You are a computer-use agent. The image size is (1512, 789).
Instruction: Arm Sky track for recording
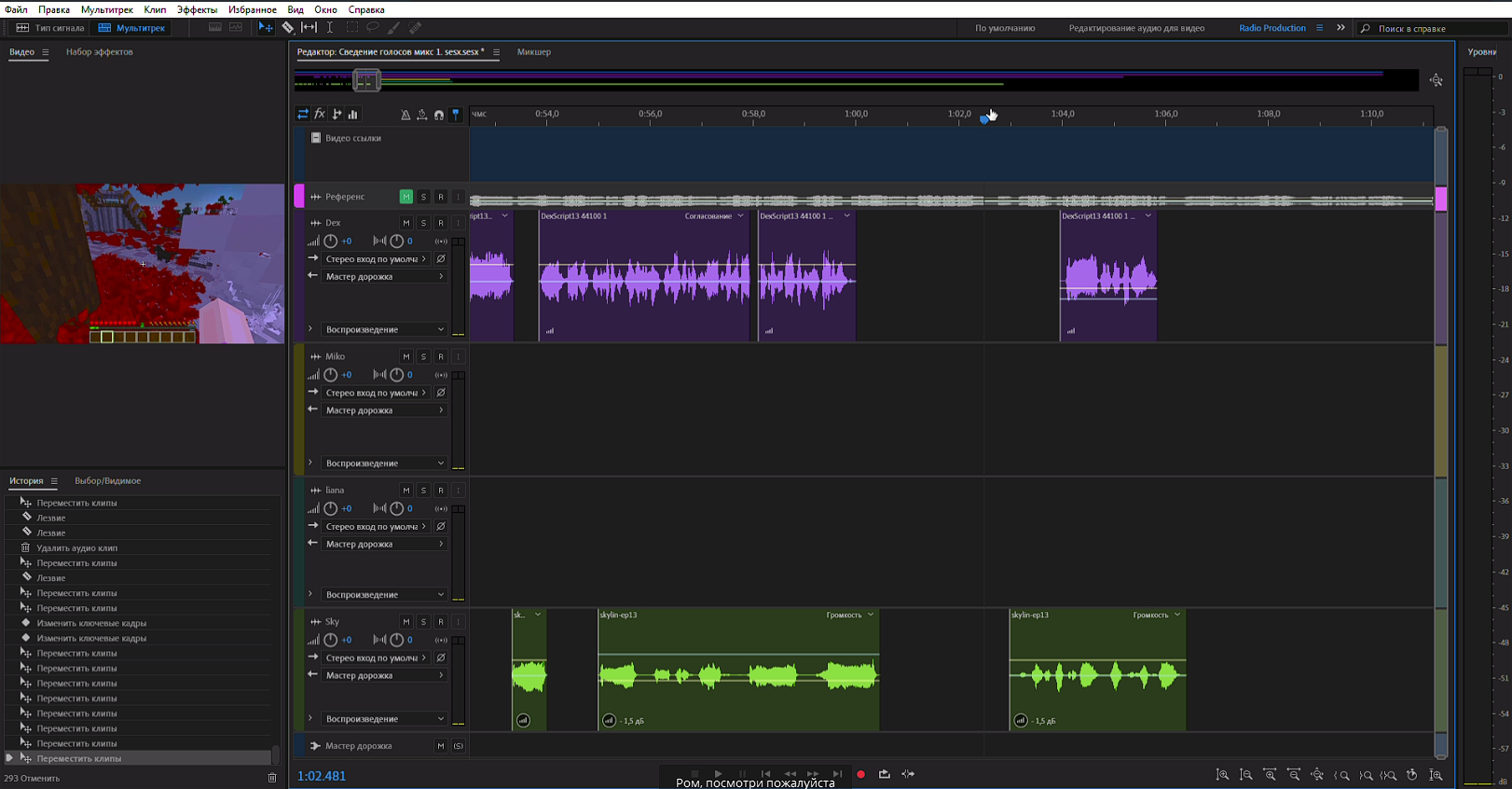[441, 622]
